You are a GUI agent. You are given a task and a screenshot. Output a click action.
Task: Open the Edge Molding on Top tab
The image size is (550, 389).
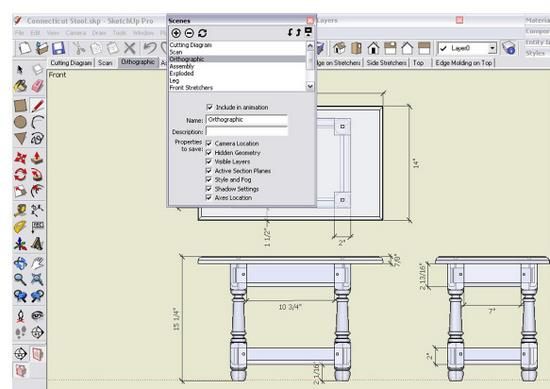(x=464, y=63)
